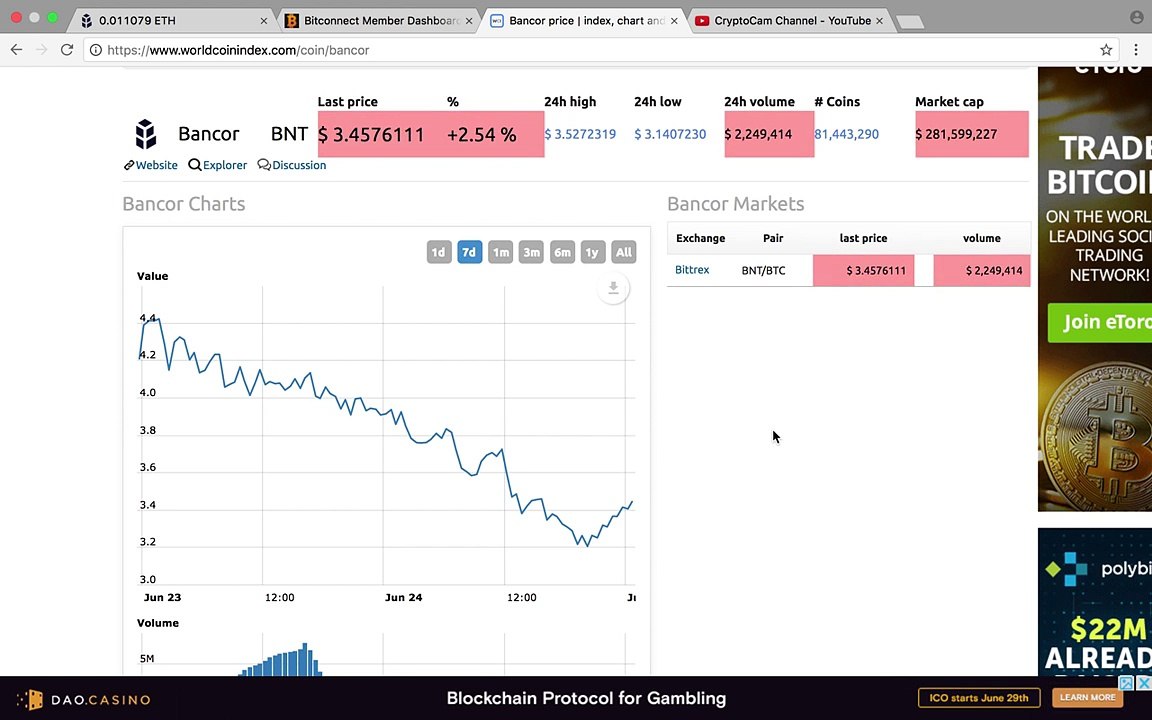Dismiss the DAO.Casino ad with X
The image size is (1152, 720).
point(1144,683)
